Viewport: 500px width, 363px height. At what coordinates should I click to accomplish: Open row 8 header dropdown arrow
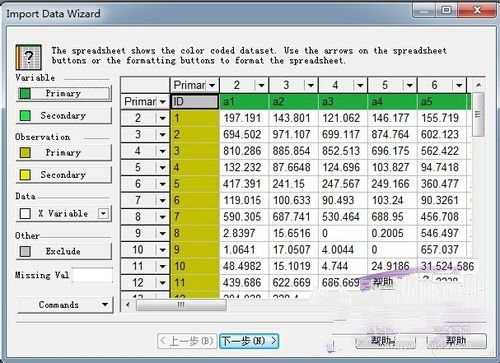point(163,217)
